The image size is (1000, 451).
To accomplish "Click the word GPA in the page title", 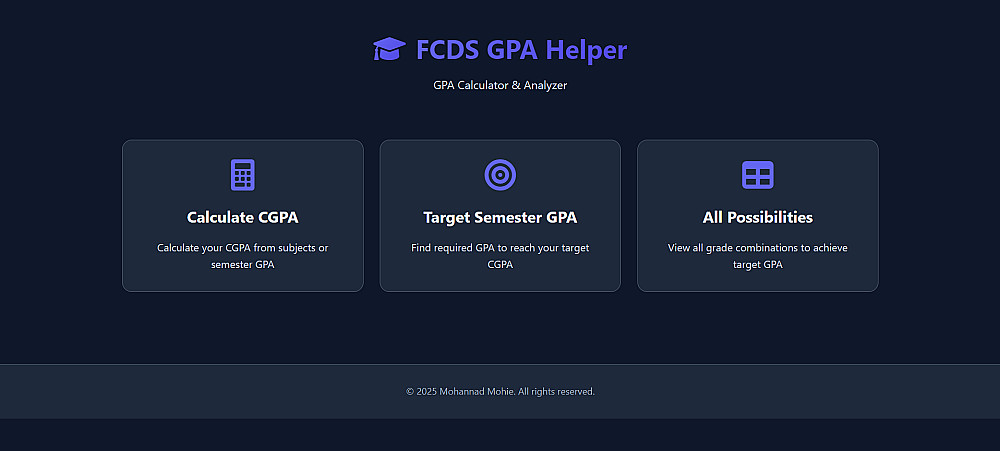I will click(511, 49).
